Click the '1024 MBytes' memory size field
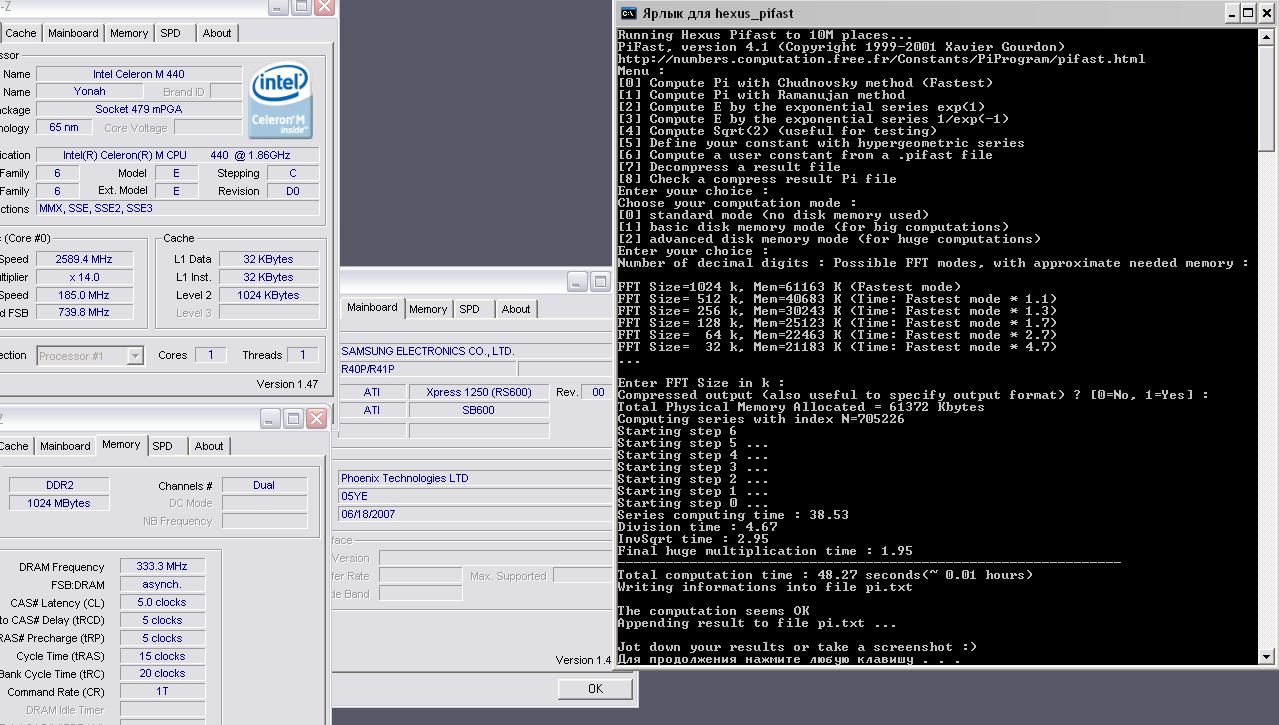This screenshot has height=725, width=1279. click(59, 503)
